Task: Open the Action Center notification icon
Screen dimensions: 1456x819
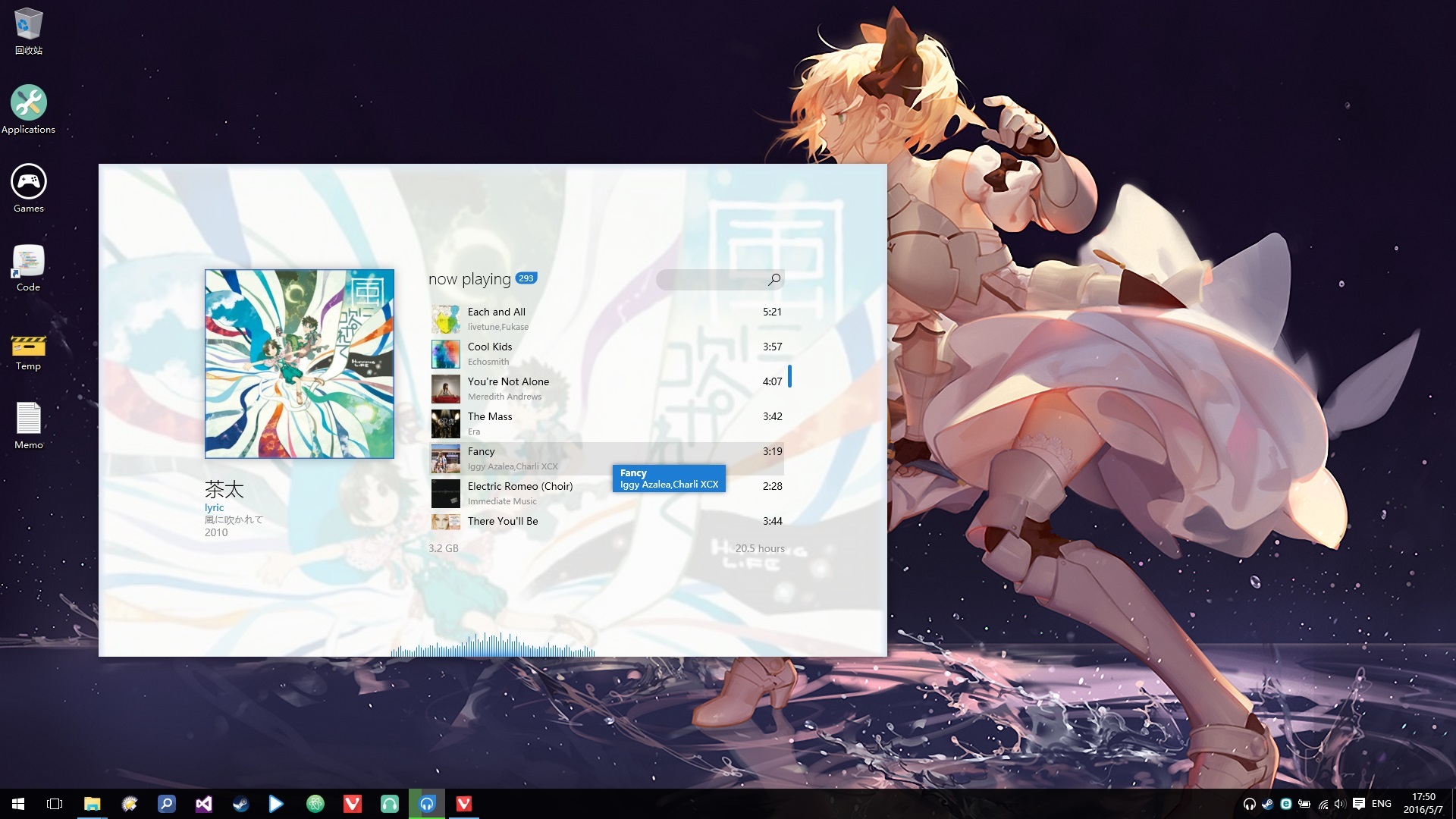Action: pyautogui.click(x=1359, y=804)
